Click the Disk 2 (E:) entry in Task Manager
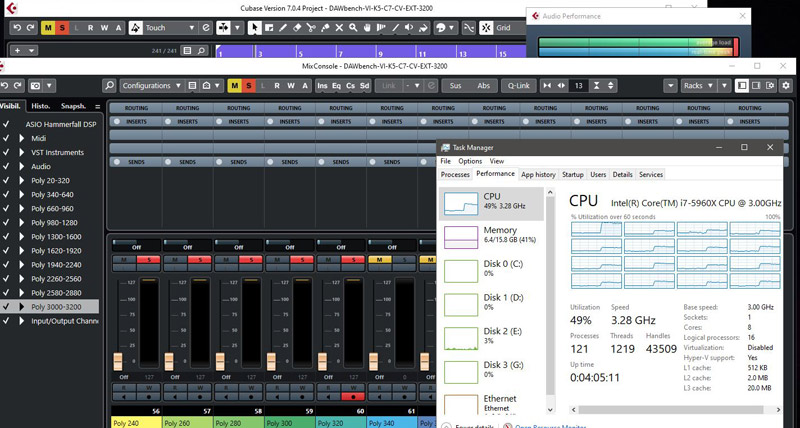The image size is (800, 428). click(x=491, y=338)
